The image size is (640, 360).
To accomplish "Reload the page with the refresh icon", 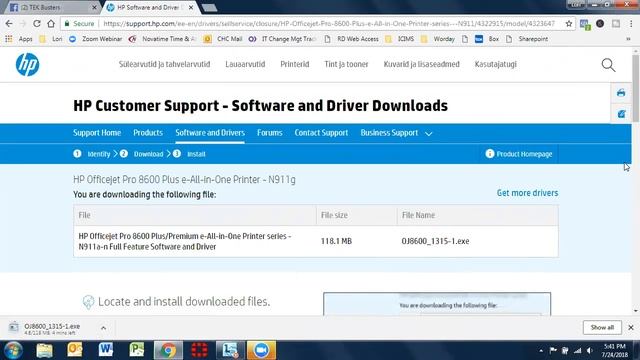I will point(37,24).
